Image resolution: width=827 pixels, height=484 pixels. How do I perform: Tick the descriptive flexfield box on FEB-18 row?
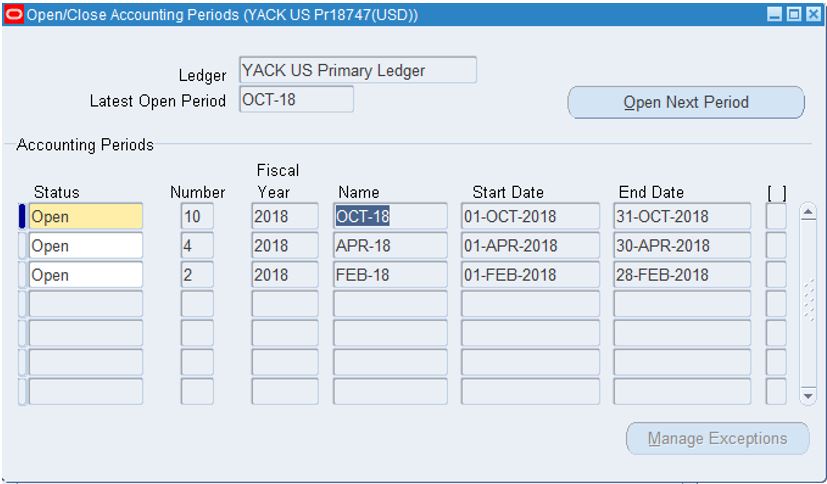[x=776, y=275]
